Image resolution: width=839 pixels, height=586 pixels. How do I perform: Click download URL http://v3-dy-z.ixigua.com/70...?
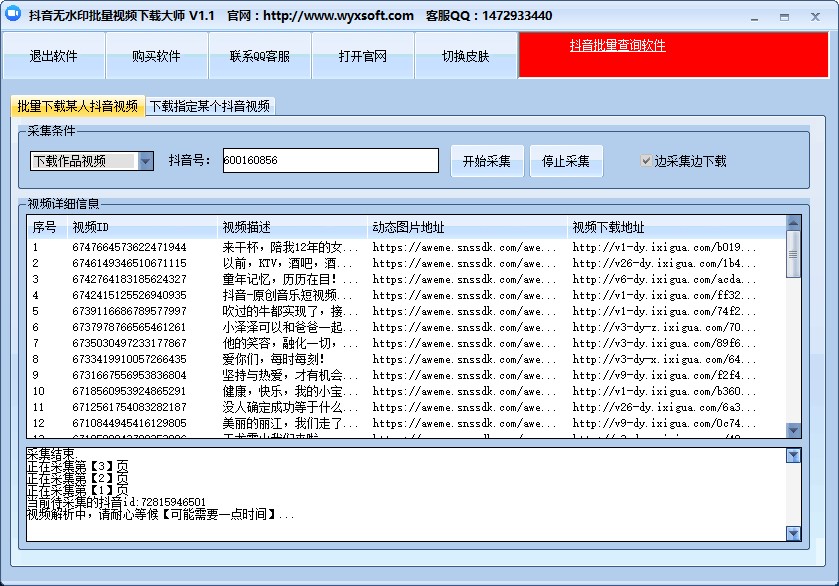[664, 328]
